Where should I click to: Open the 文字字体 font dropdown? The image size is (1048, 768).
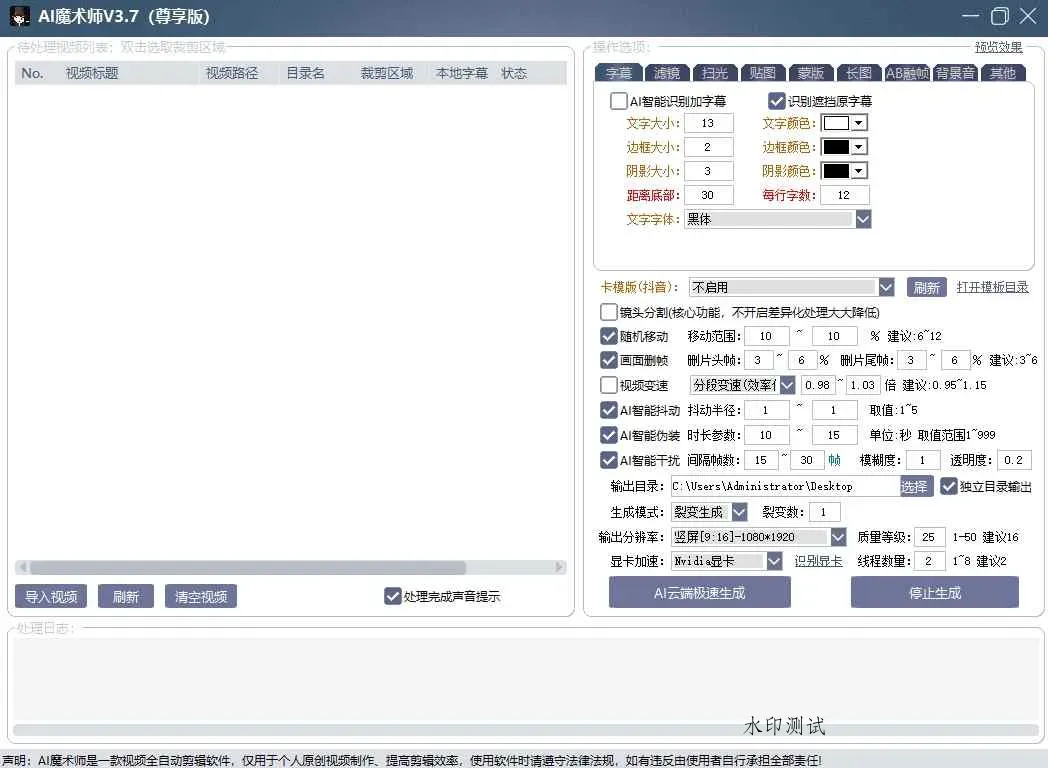click(862, 218)
